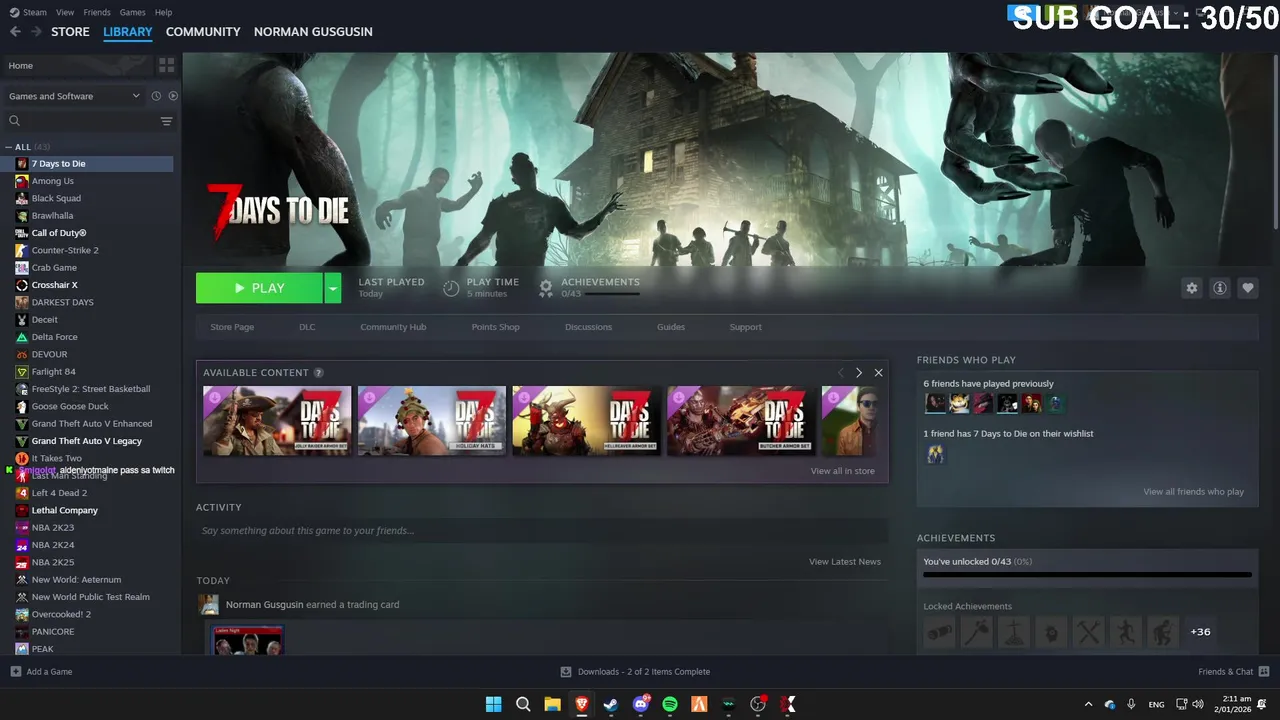The height and width of the screenshot is (720, 1280).
Task: Add 7 Days to Die to favorites
Action: 1247,288
